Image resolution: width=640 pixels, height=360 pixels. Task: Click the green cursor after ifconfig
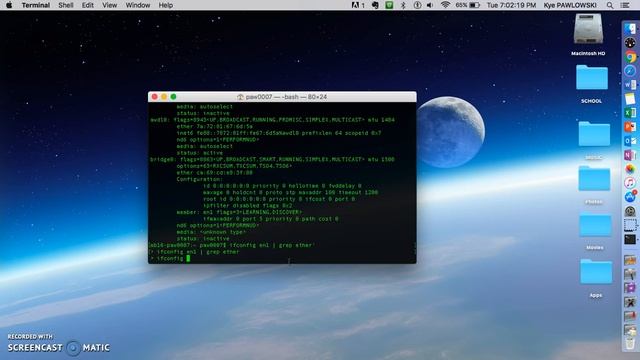pyautogui.click(x=188, y=258)
